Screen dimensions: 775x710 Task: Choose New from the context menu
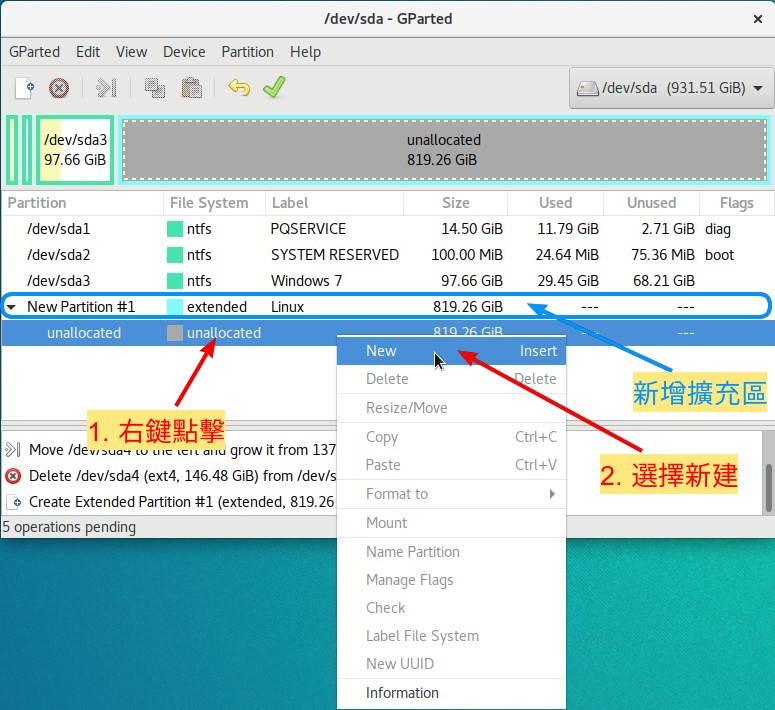(x=381, y=351)
